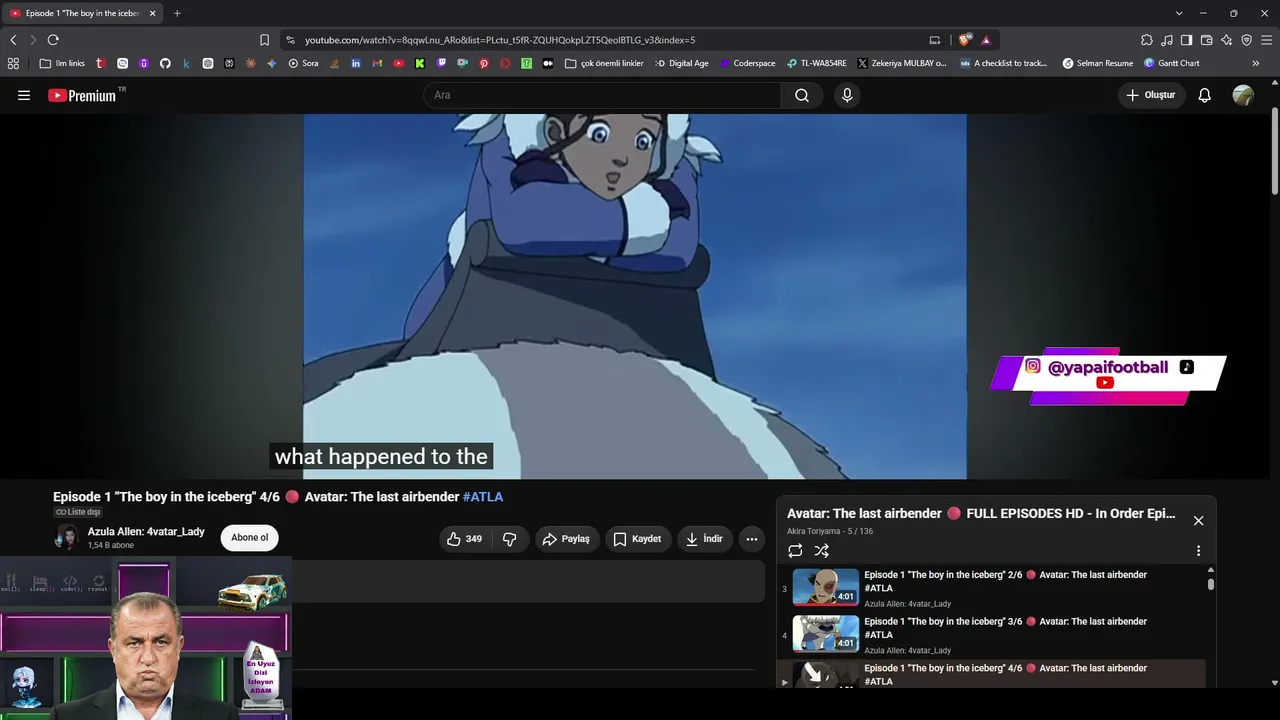1280x720 pixels.
Task: Open YouTube notifications bell
Action: point(1205,95)
